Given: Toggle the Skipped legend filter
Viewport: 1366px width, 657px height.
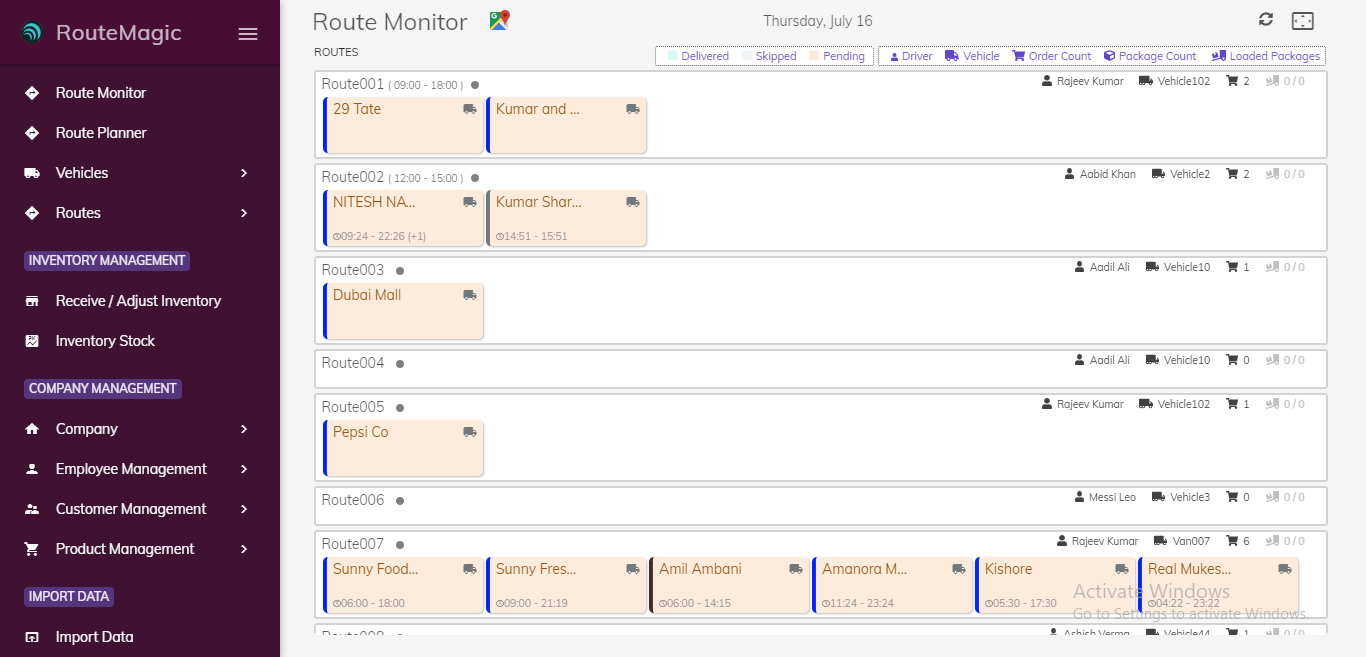Looking at the screenshot, I should (x=769, y=56).
